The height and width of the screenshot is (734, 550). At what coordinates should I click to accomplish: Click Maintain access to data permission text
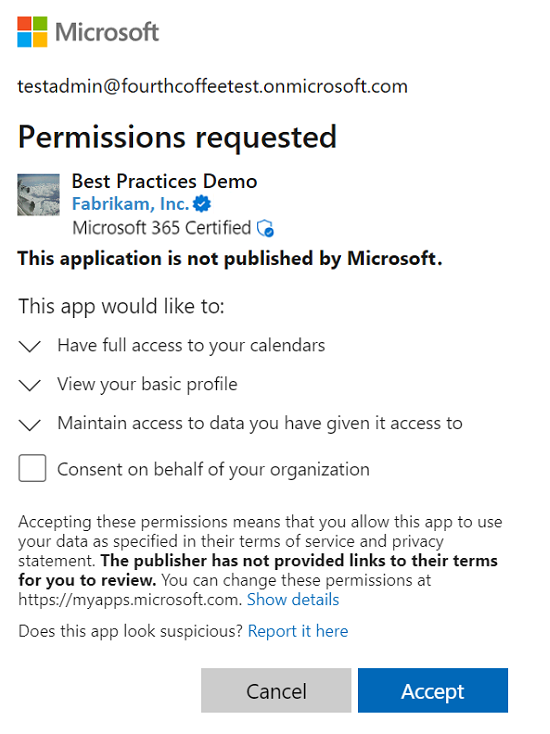[260, 423]
